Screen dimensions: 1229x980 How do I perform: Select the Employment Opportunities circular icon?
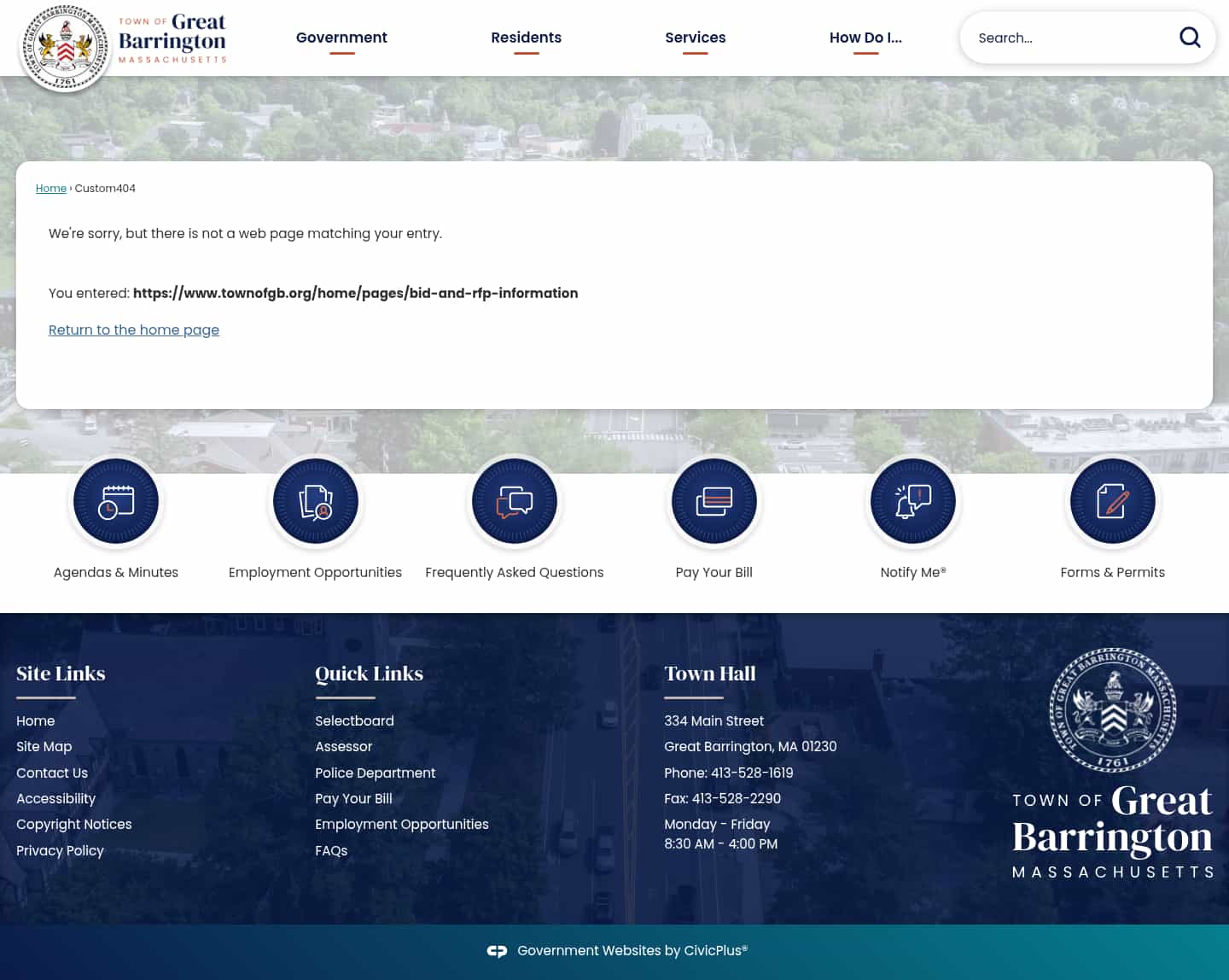click(315, 501)
